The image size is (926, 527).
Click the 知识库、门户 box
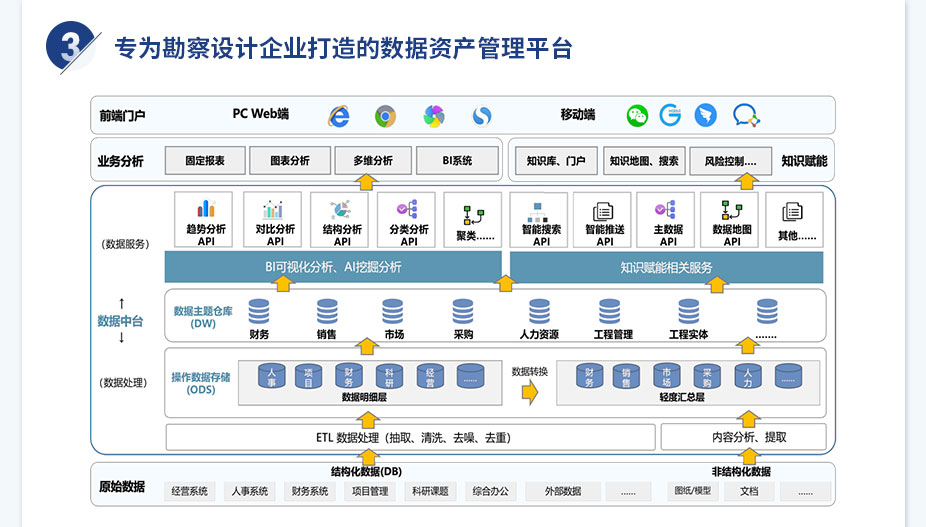tap(556, 161)
